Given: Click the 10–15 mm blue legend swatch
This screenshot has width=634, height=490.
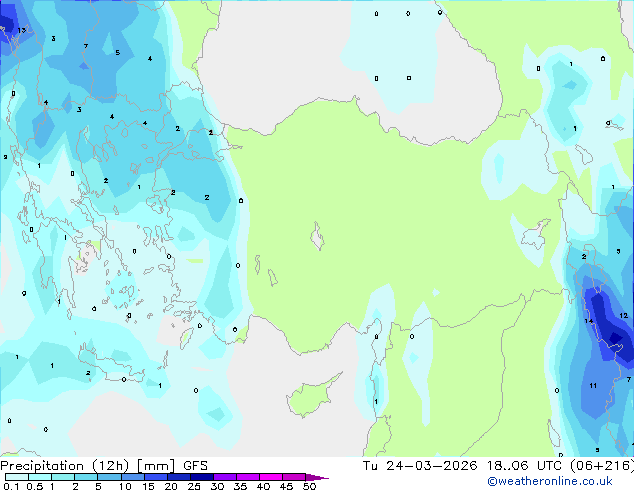Looking at the screenshot, I should [x=133, y=477].
